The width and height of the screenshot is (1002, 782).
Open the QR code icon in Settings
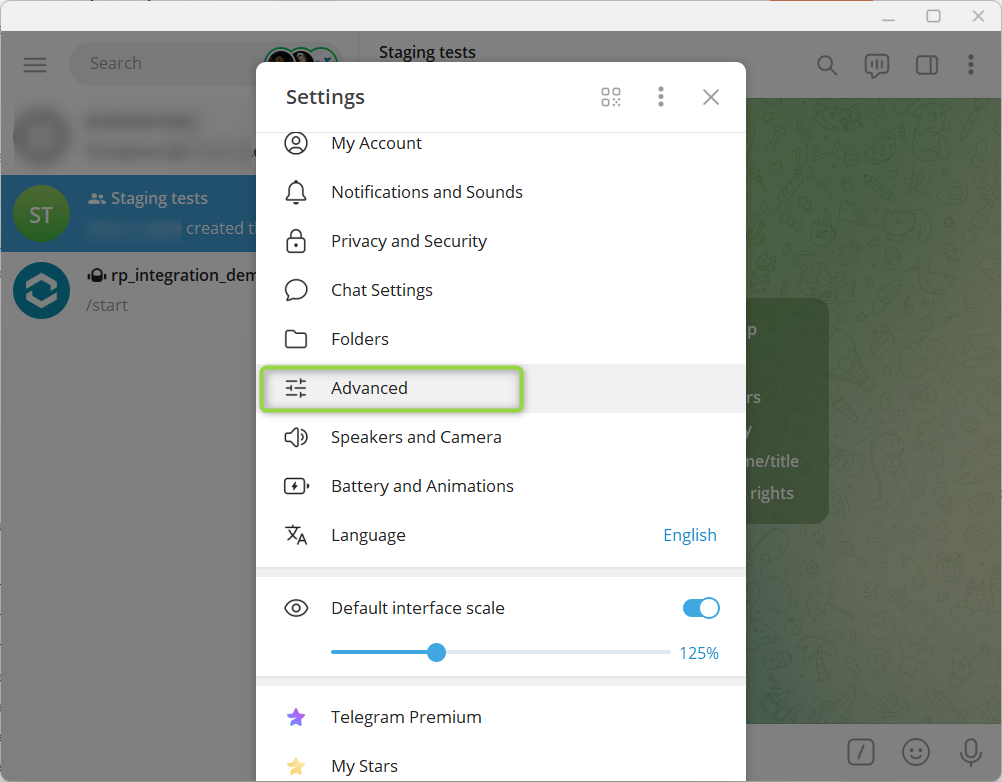tap(610, 97)
